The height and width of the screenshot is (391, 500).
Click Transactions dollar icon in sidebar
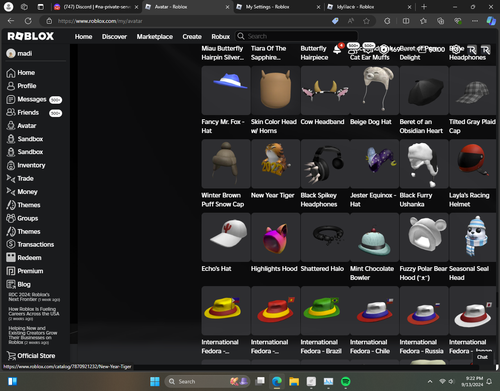point(11,244)
